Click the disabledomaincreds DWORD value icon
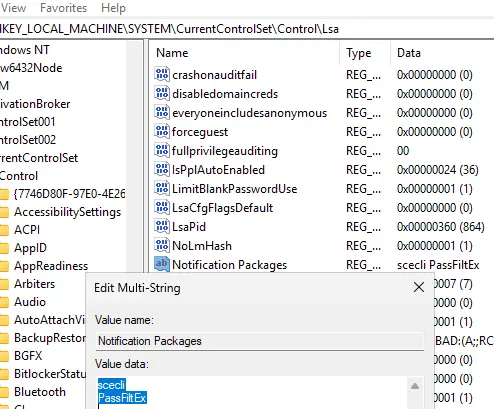Viewport: 494px width, 409px height. point(162,94)
